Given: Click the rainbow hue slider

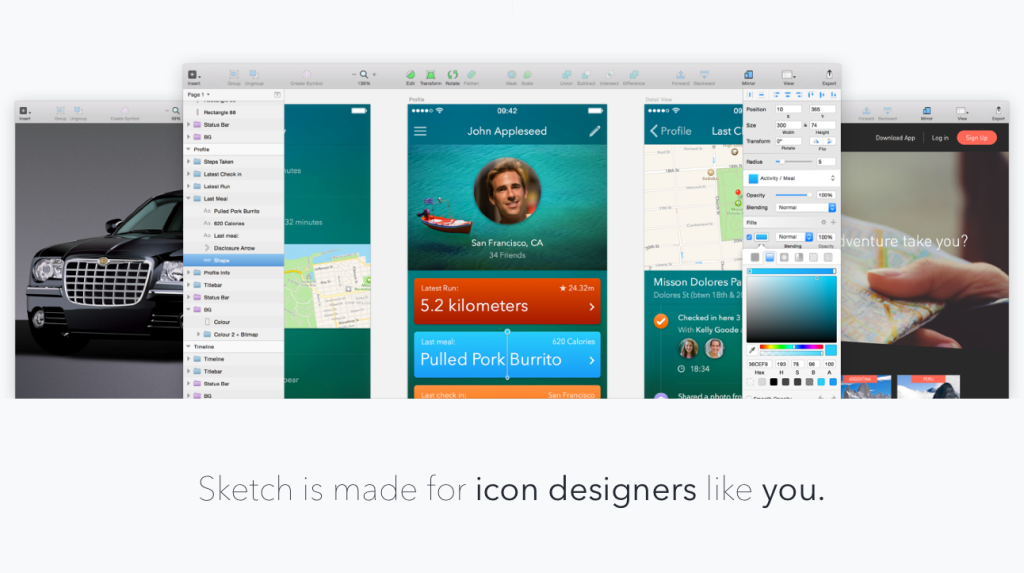Looking at the screenshot, I should click(x=791, y=347).
